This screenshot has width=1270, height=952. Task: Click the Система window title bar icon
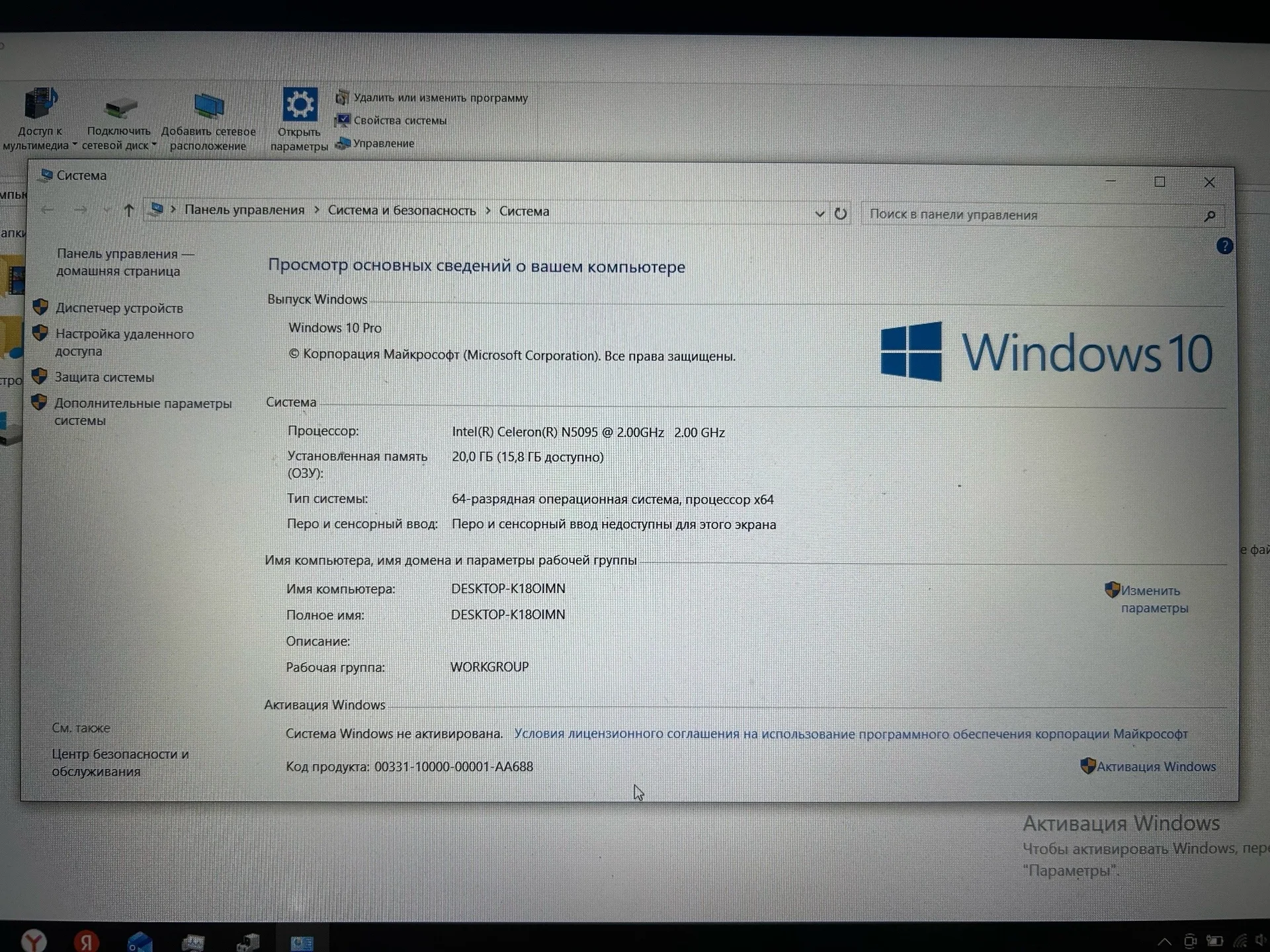pyautogui.click(x=46, y=175)
